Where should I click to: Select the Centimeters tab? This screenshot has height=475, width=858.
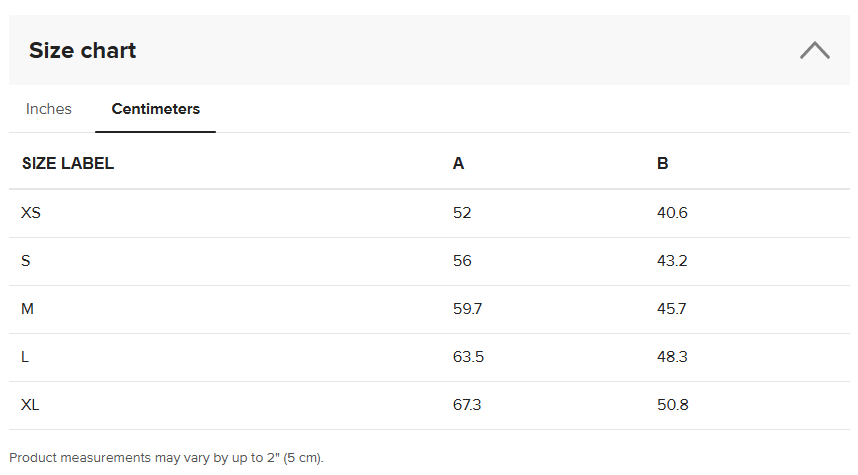155,109
